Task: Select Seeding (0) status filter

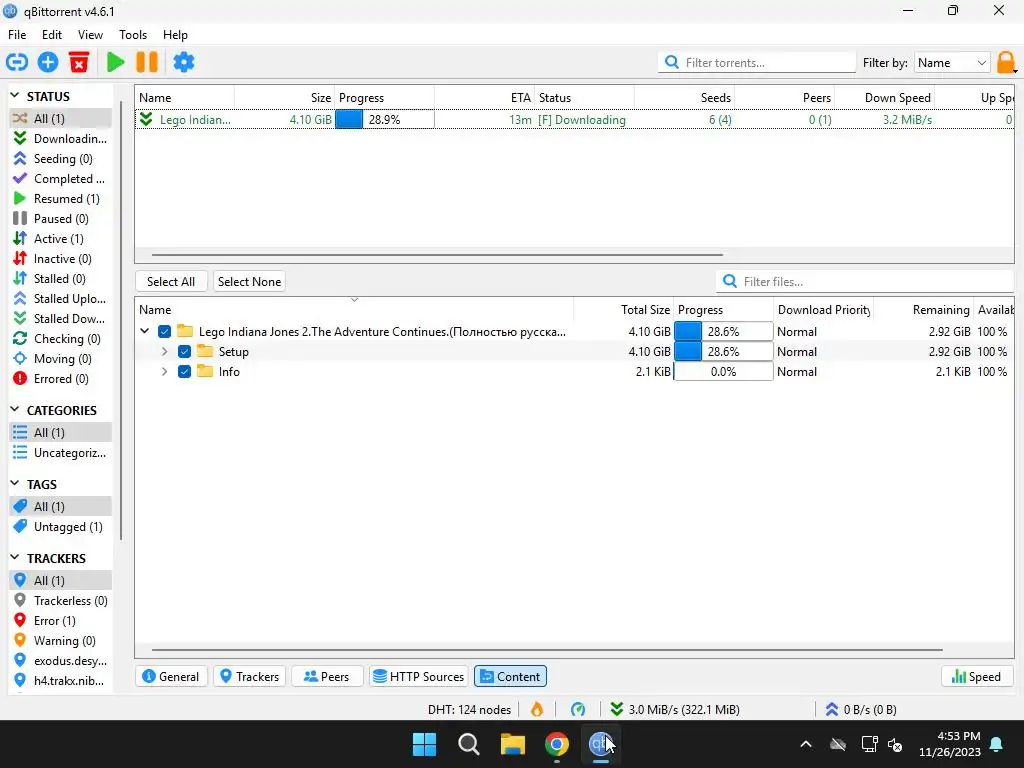Action: tap(60, 159)
